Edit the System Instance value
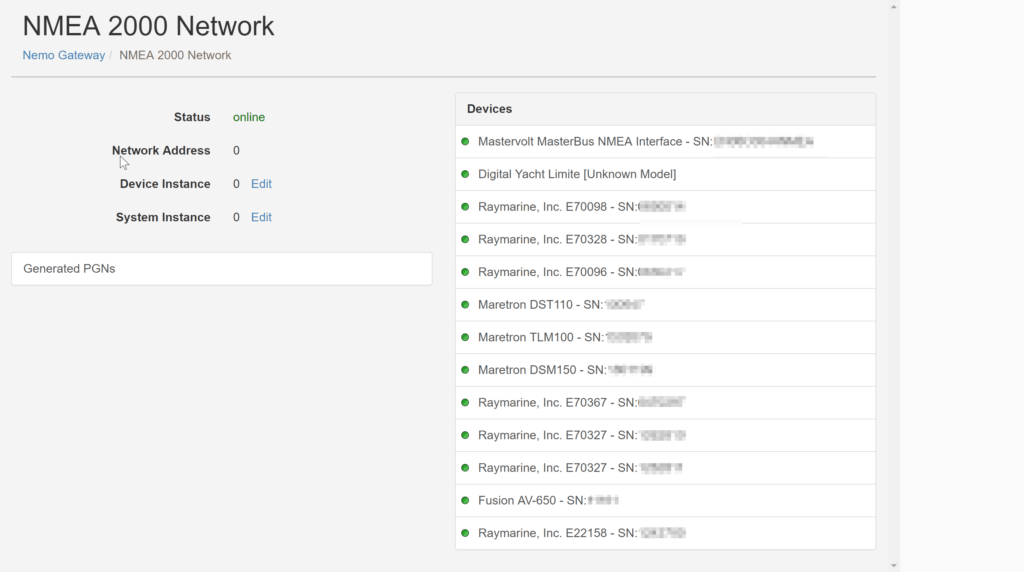 [261, 217]
